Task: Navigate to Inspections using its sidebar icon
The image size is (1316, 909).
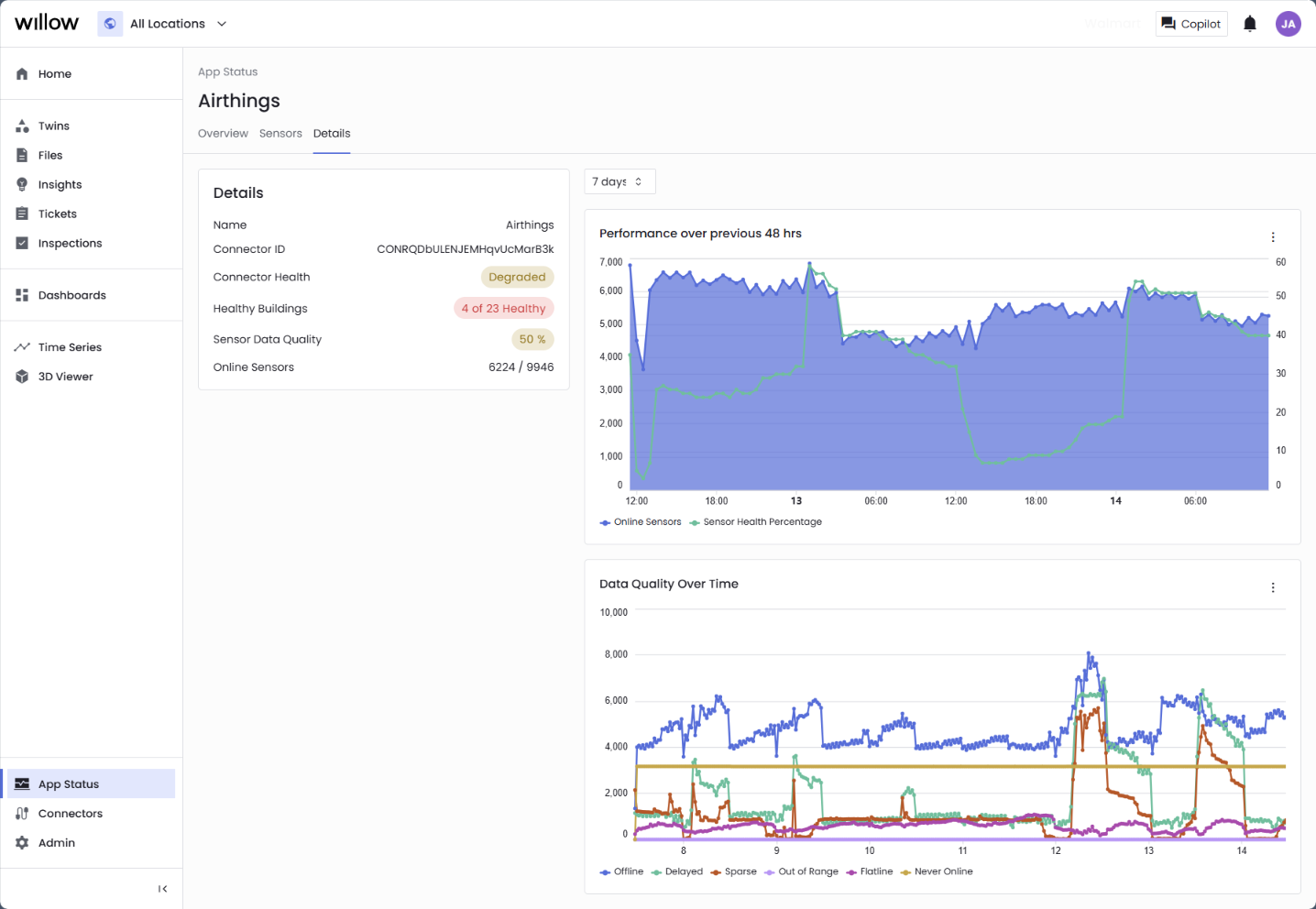Action: tap(21, 243)
